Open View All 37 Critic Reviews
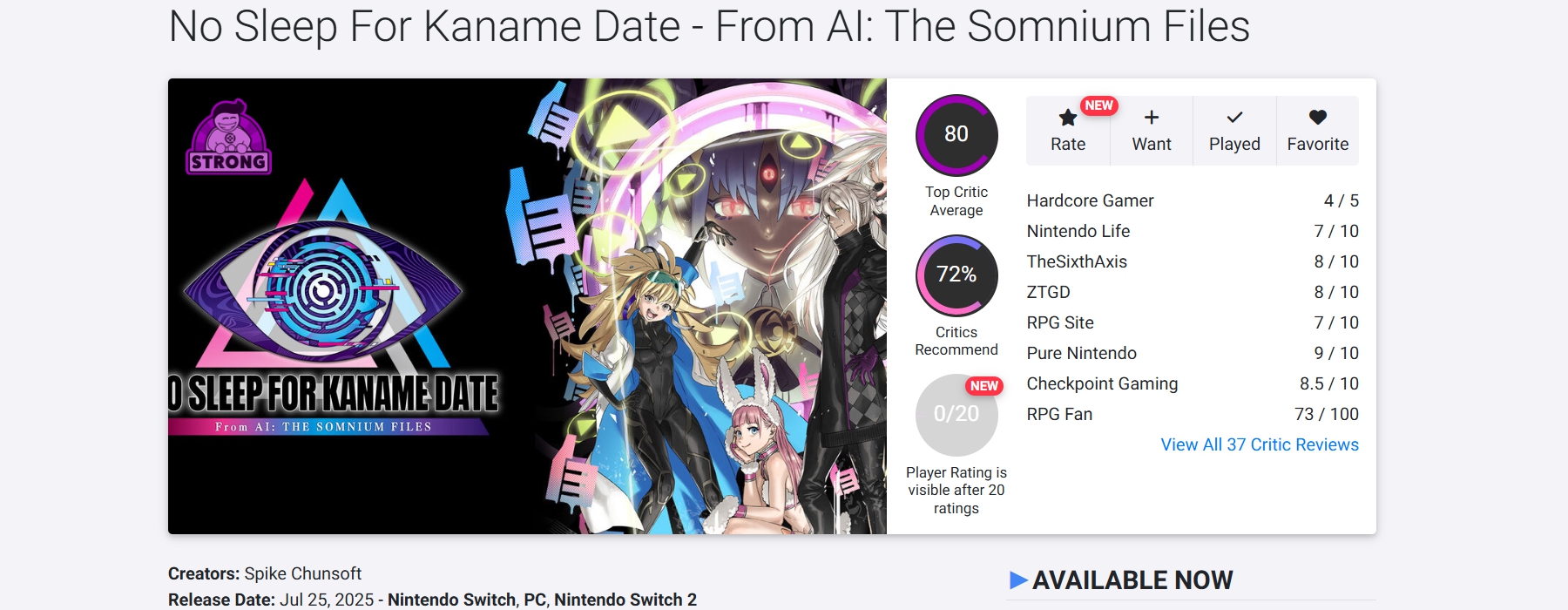Image resolution: width=1568 pixels, height=610 pixels. (x=1259, y=444)
